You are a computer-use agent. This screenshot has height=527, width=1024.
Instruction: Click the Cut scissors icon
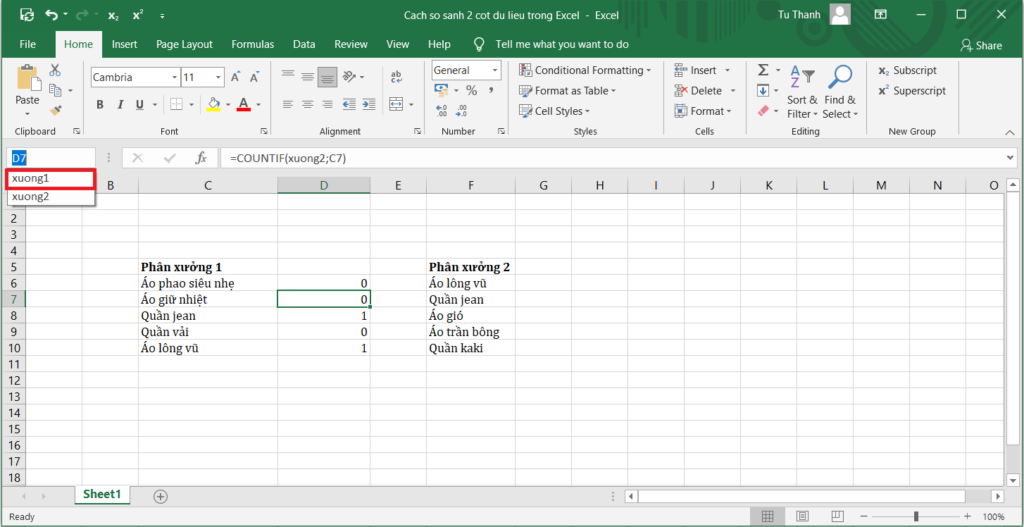coord(55,70)
